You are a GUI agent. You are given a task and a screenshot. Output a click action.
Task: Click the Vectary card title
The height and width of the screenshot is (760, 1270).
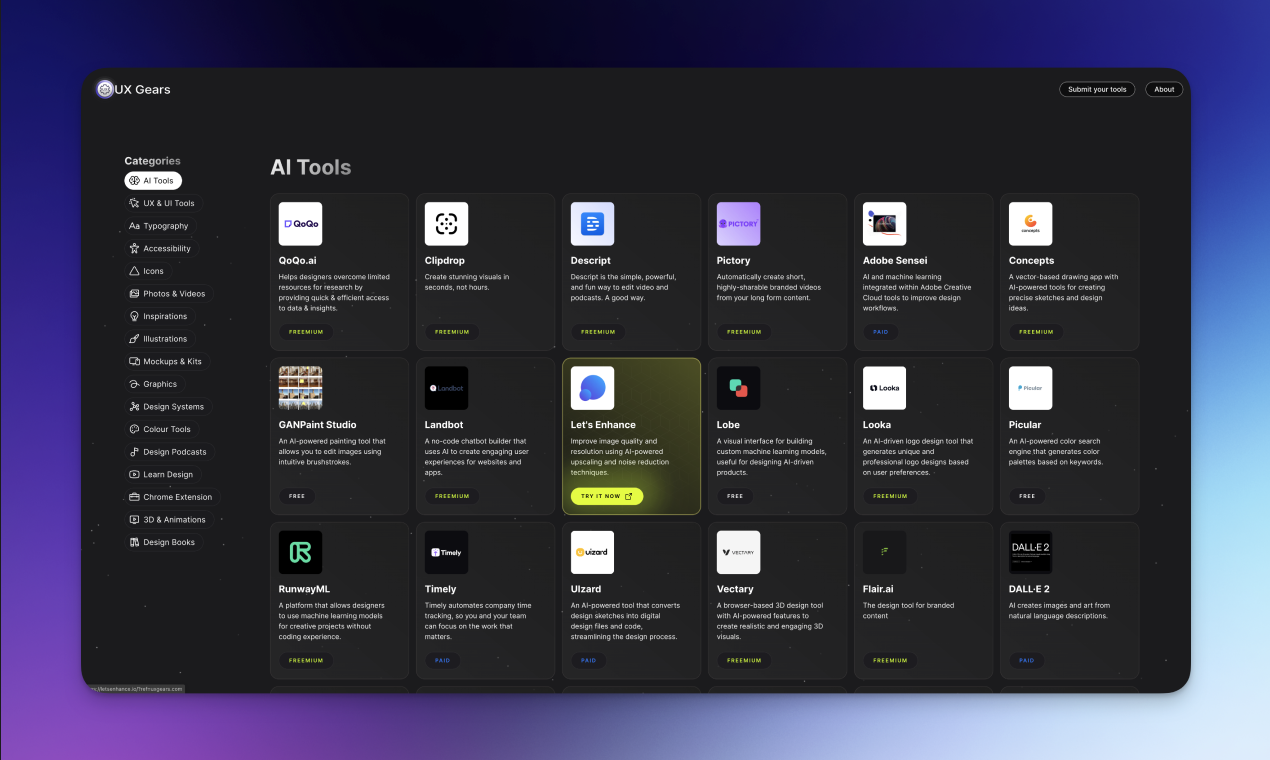(x=735, y=589)
